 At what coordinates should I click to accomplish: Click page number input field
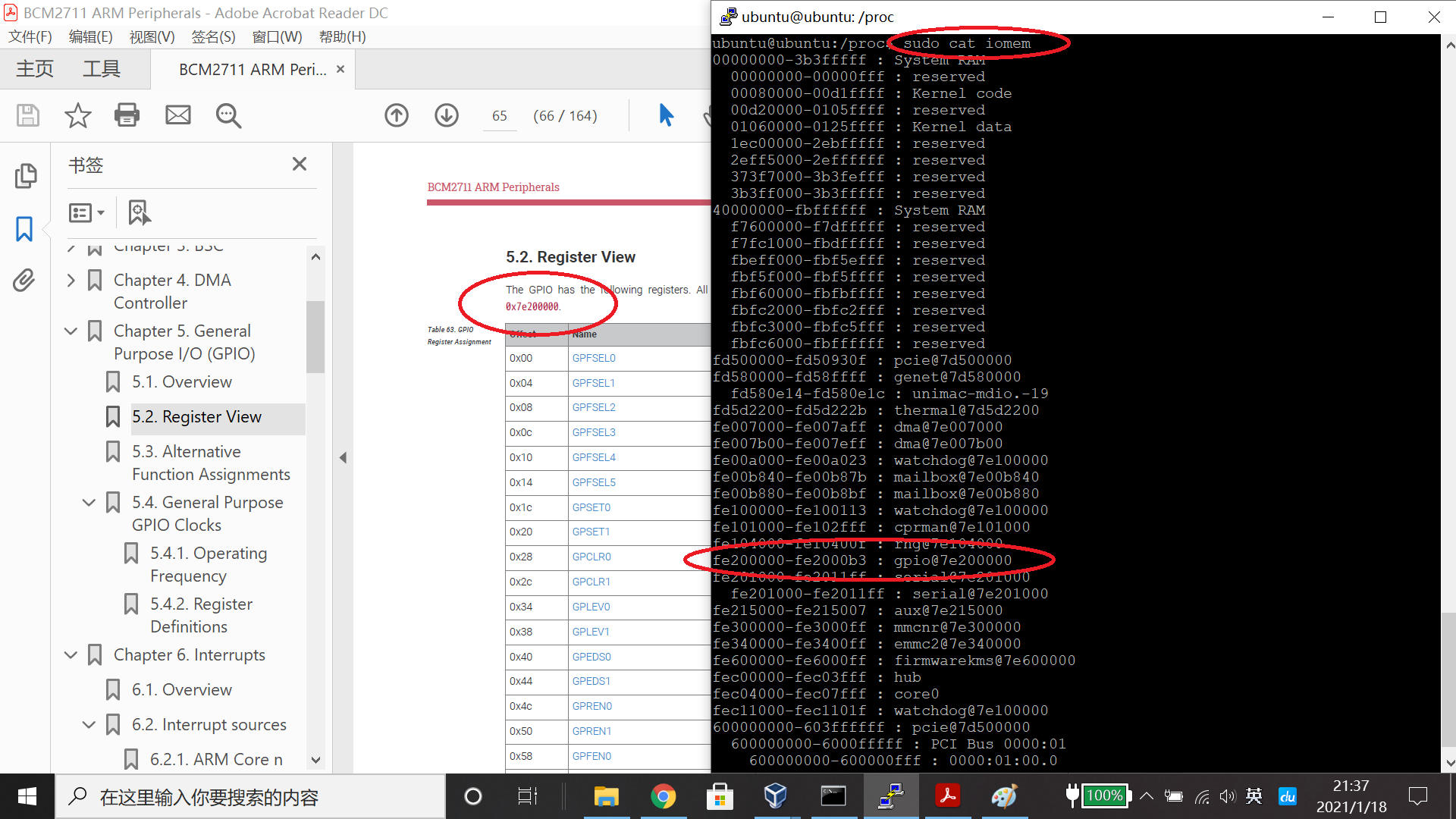499,115
